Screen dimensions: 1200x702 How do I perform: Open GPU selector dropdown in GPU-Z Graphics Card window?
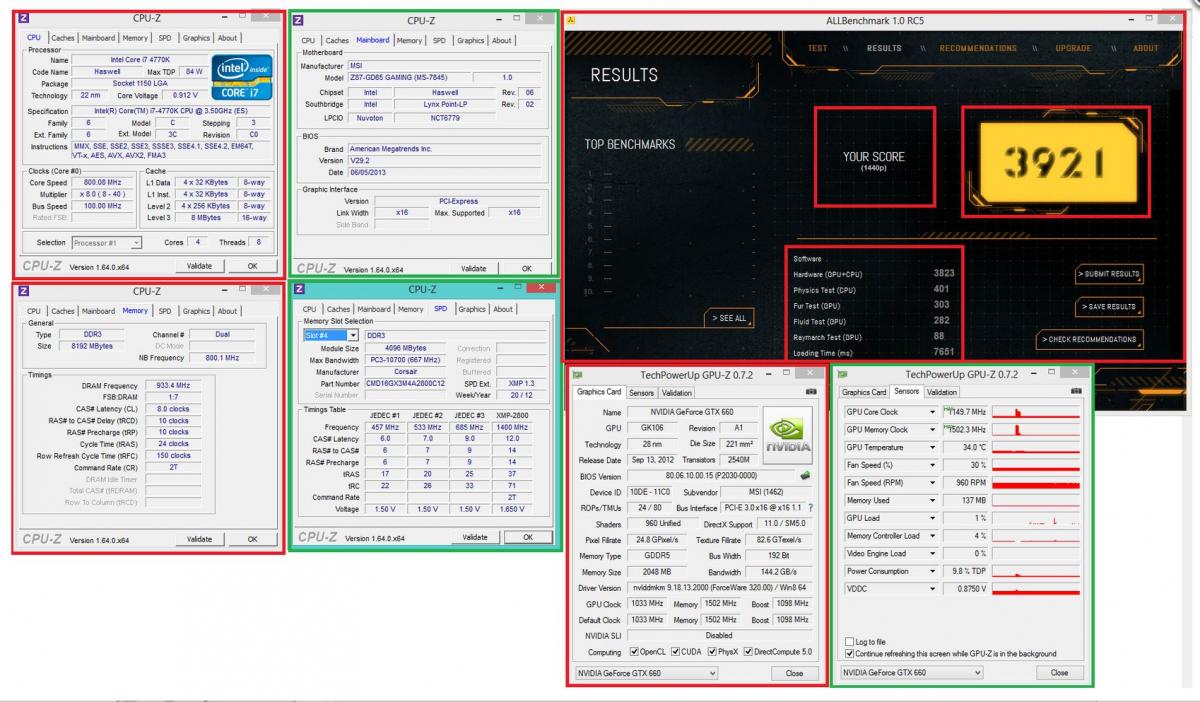(647, 673)
